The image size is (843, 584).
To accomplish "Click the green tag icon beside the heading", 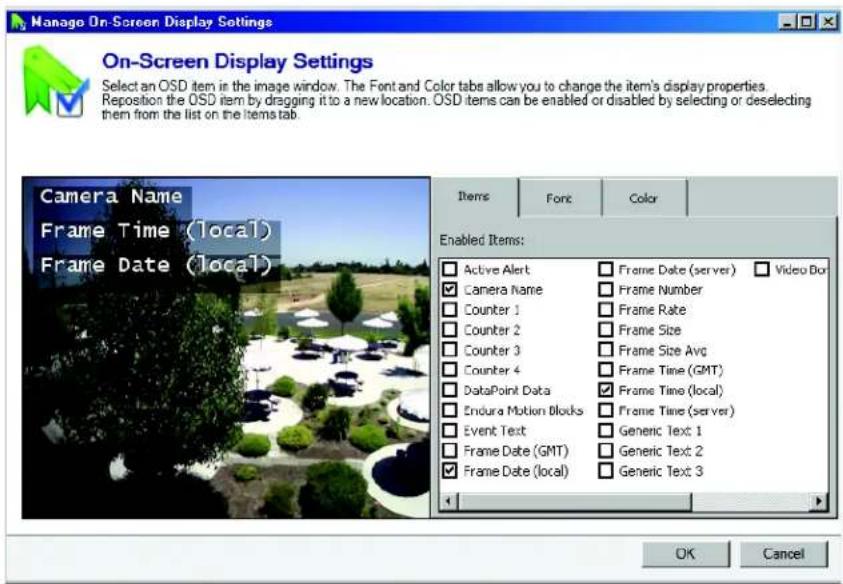I will tap(55, 82).
